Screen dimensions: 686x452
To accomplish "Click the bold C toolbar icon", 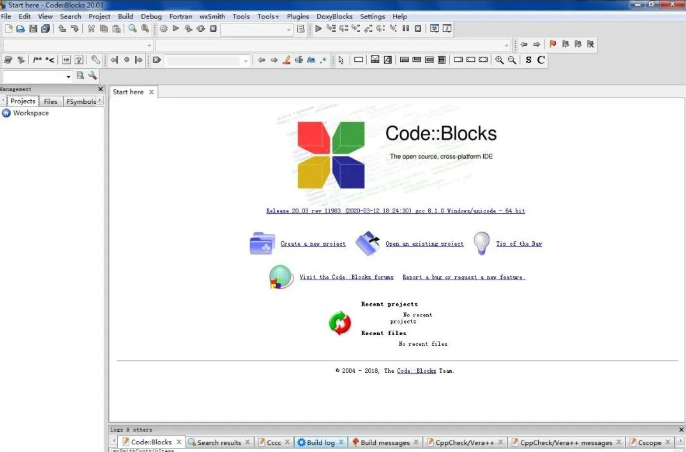I will point(541,60).
